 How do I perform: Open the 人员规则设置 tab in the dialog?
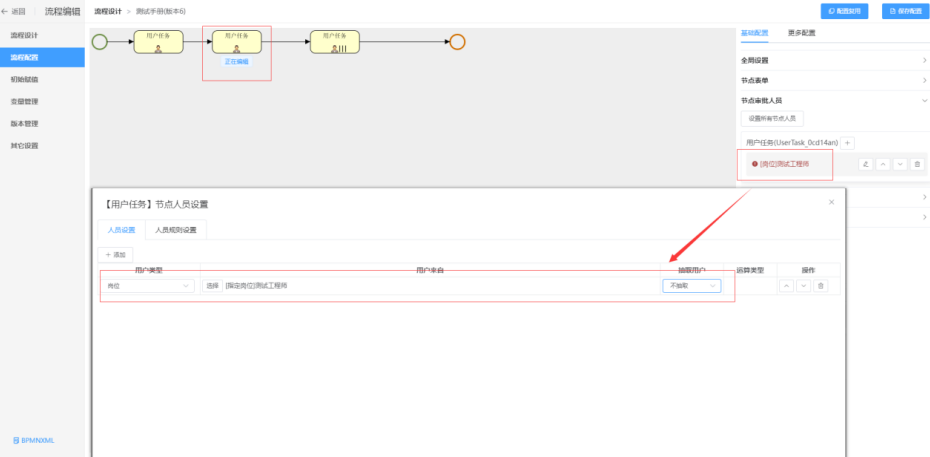176,230
